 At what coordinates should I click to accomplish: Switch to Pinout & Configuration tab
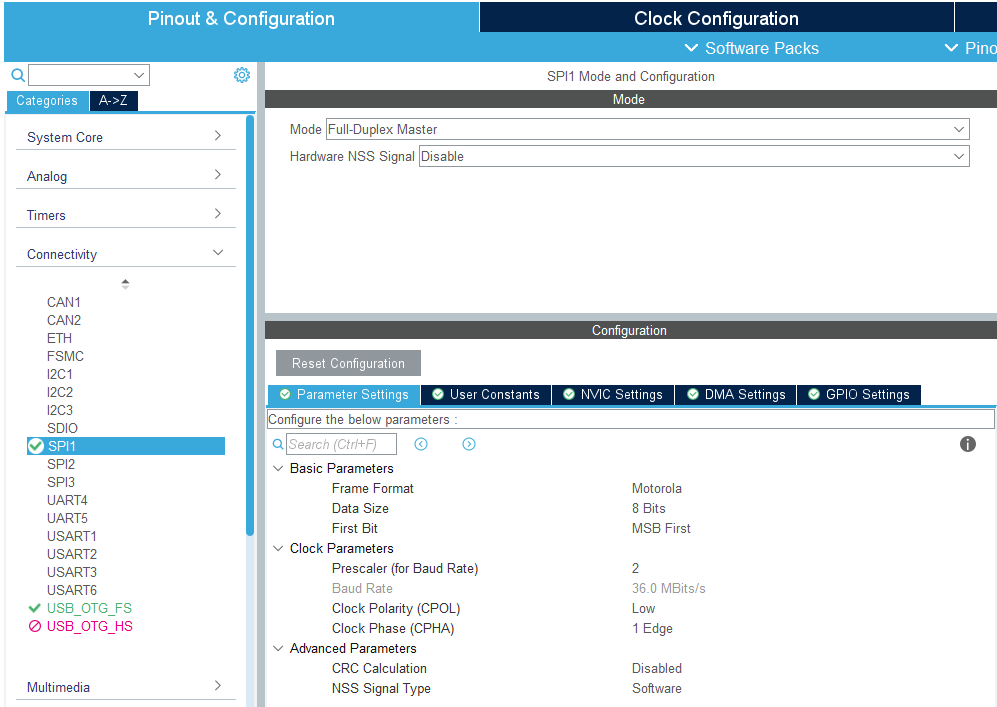tap(241, 18)
